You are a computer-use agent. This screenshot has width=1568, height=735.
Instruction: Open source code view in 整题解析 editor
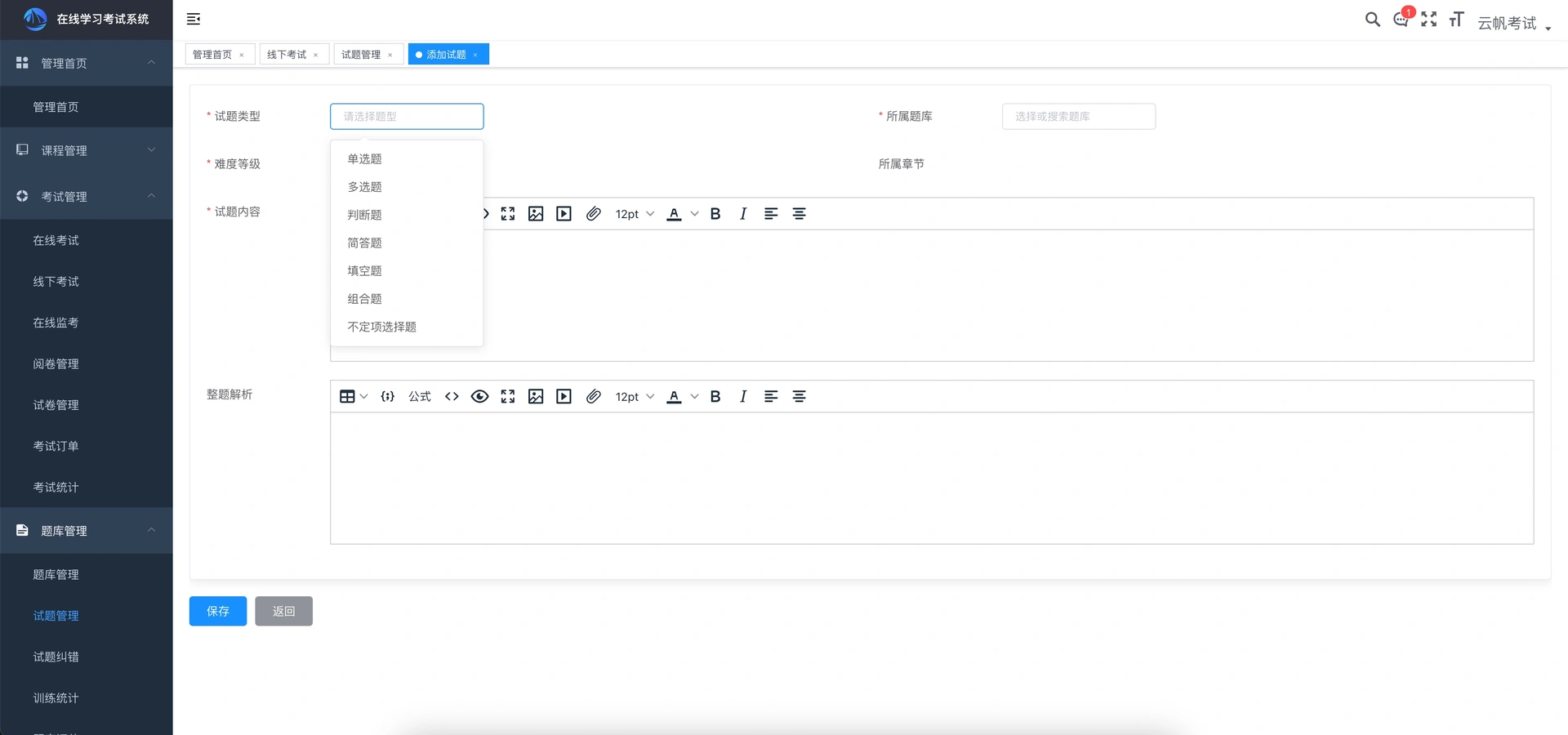click(x=452, y=396)
